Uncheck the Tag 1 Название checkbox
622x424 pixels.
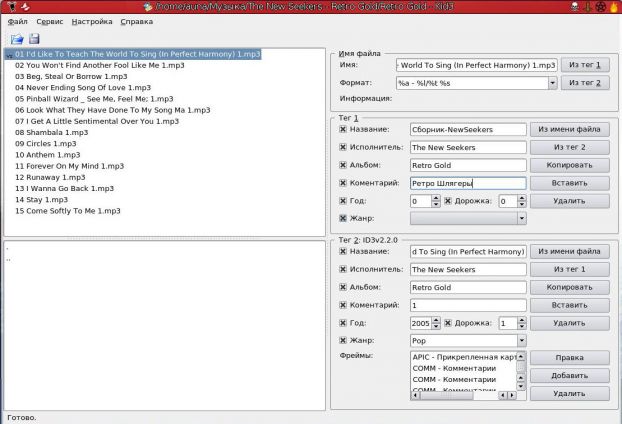point(343,129)
